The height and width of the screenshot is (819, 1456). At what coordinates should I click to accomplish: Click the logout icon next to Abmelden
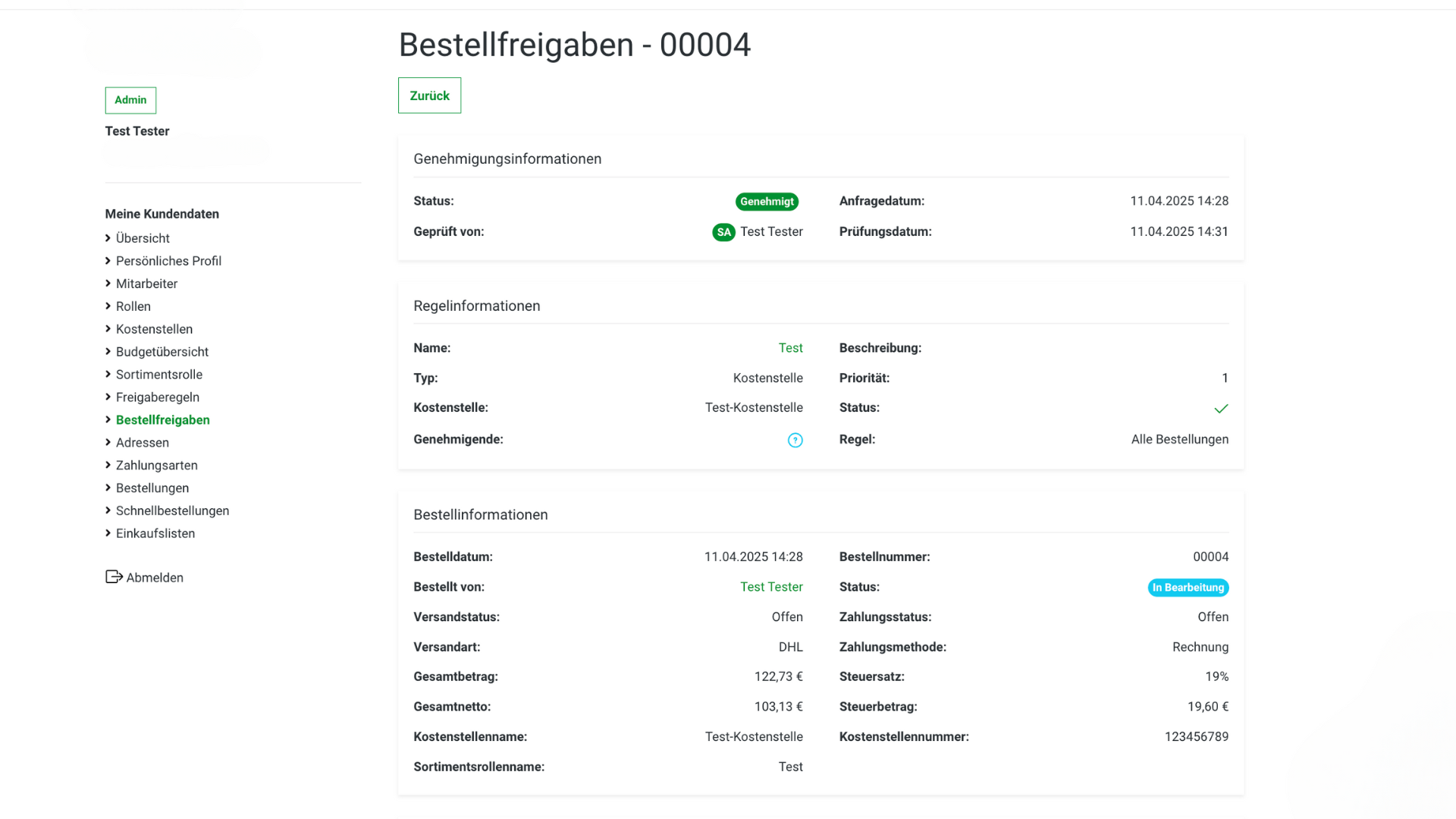(x=114, y=577)
